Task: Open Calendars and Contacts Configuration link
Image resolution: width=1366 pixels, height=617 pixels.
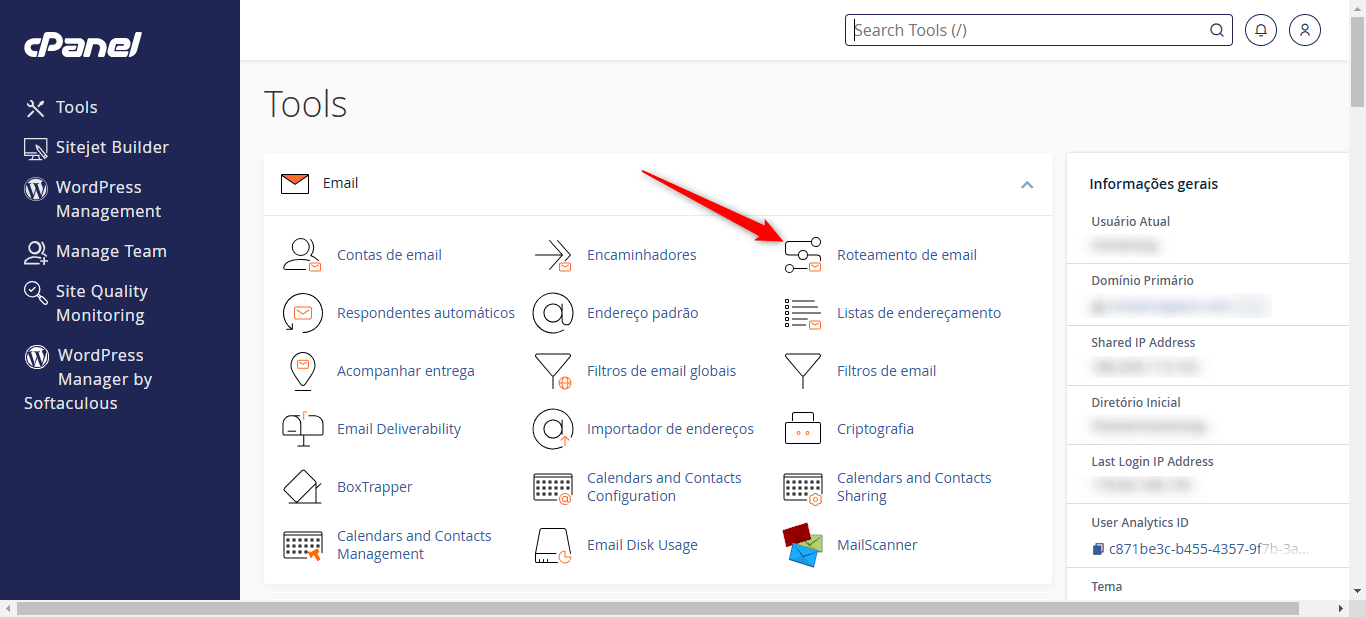Action: pyautogui.click(x=664, y=487)
